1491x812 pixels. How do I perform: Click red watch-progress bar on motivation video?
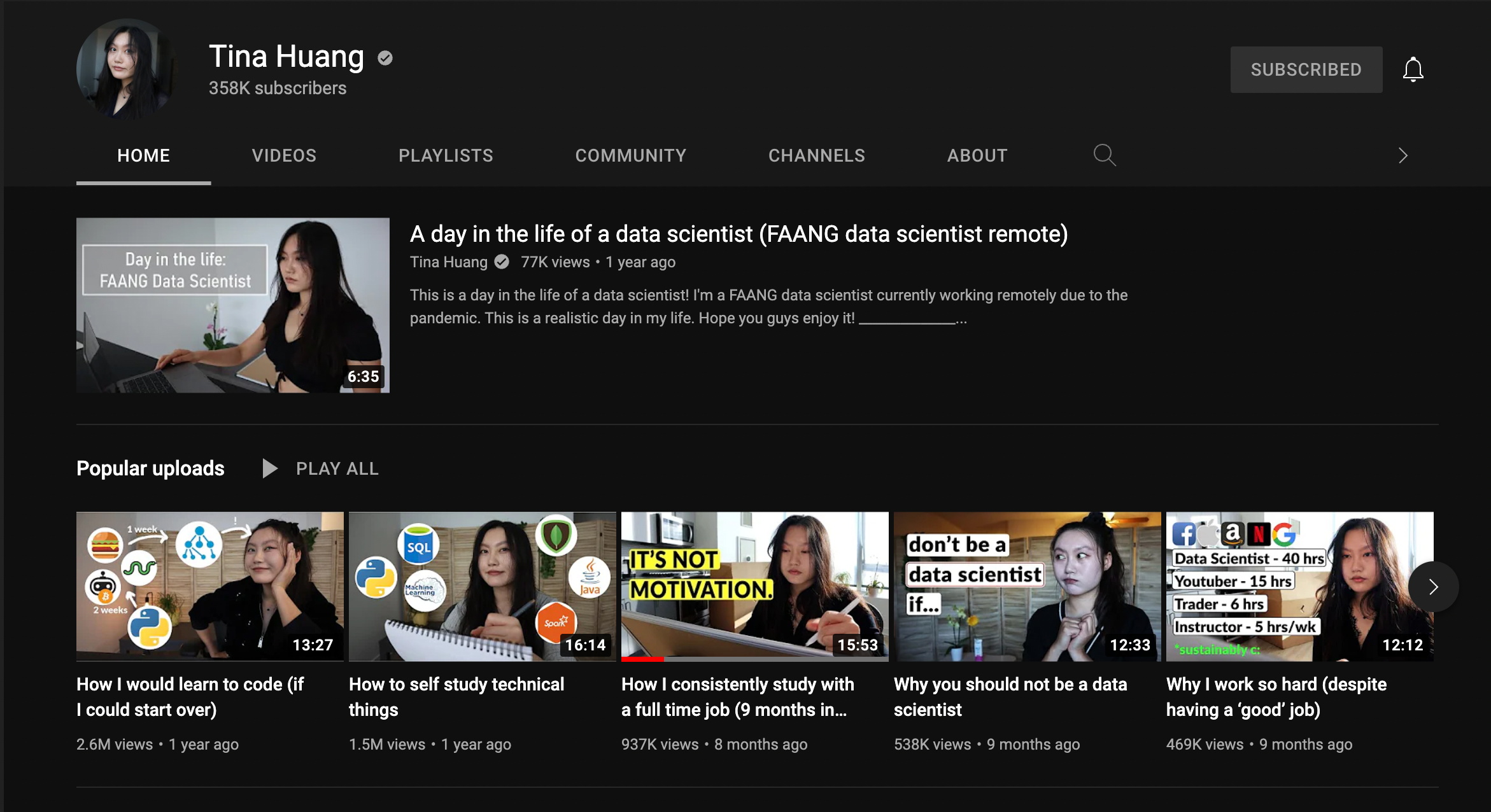642,659
